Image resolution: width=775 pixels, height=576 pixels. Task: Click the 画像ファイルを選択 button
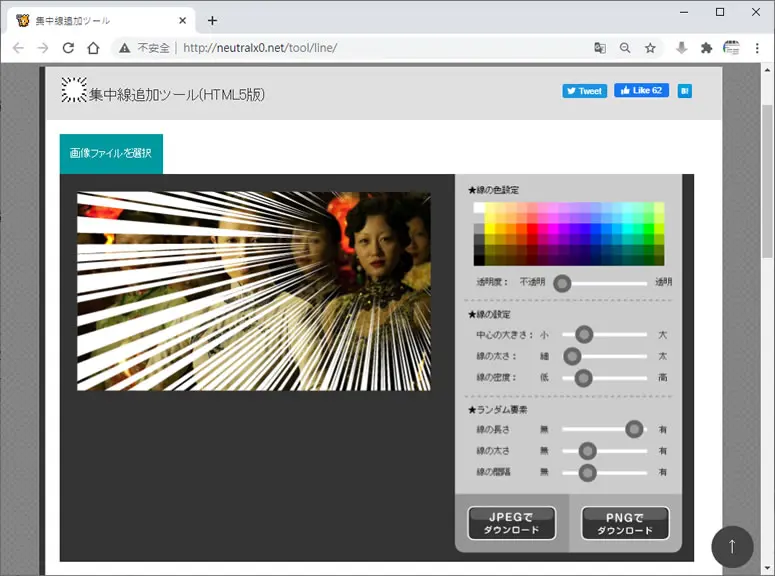111,154
